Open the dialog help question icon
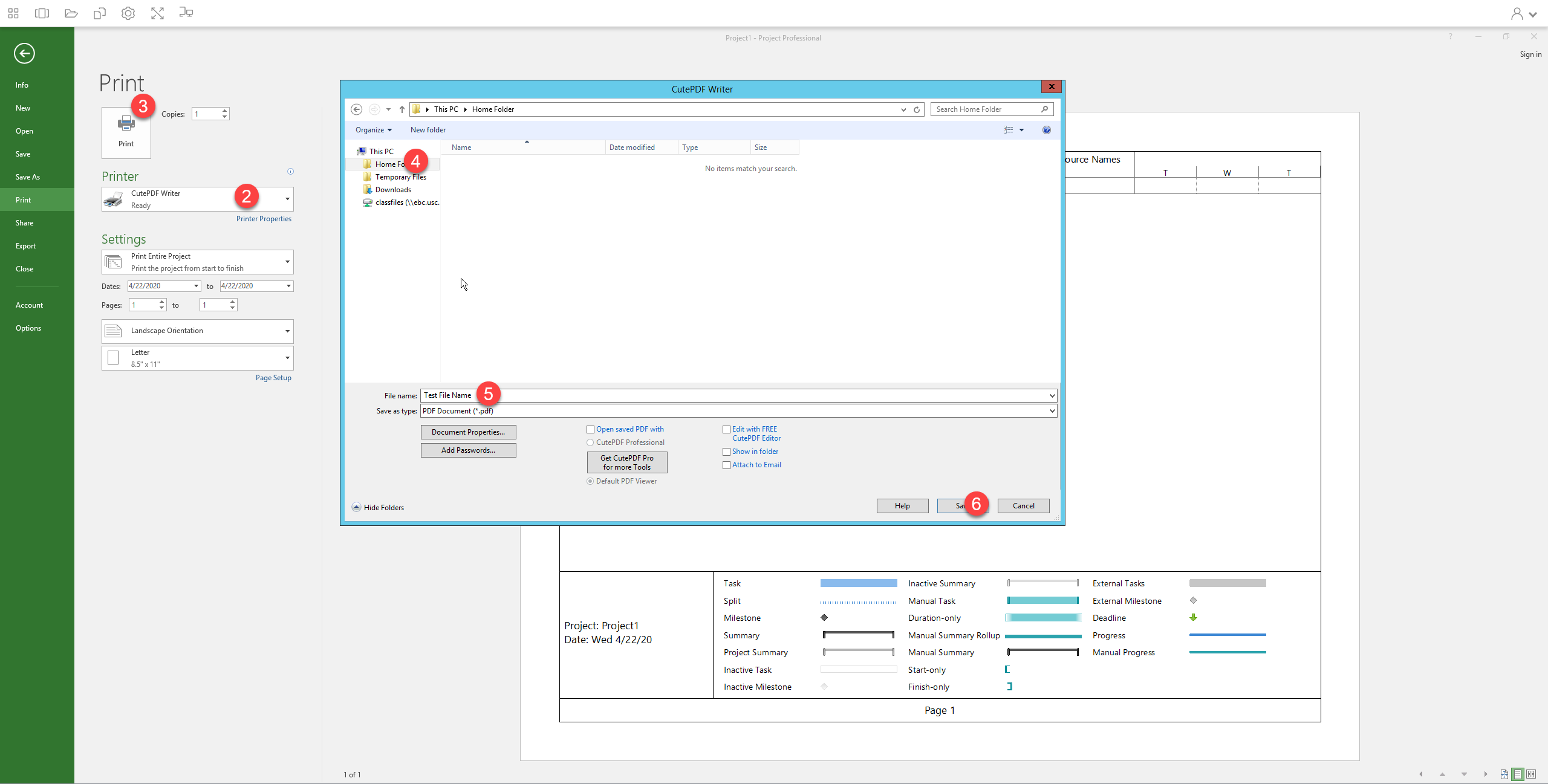This screenshot has height=784, width=1548. (1046, 130)
